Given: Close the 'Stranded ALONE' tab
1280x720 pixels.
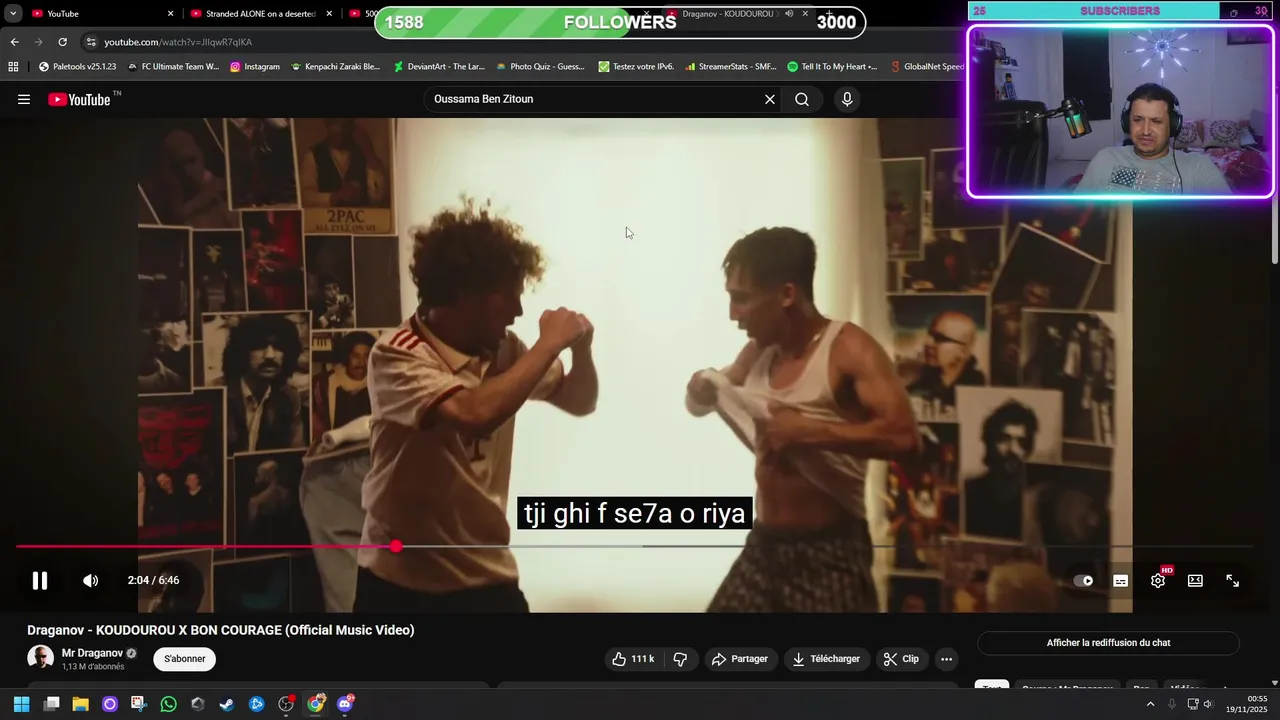Looking at the screenshot, I should [329, 14].
